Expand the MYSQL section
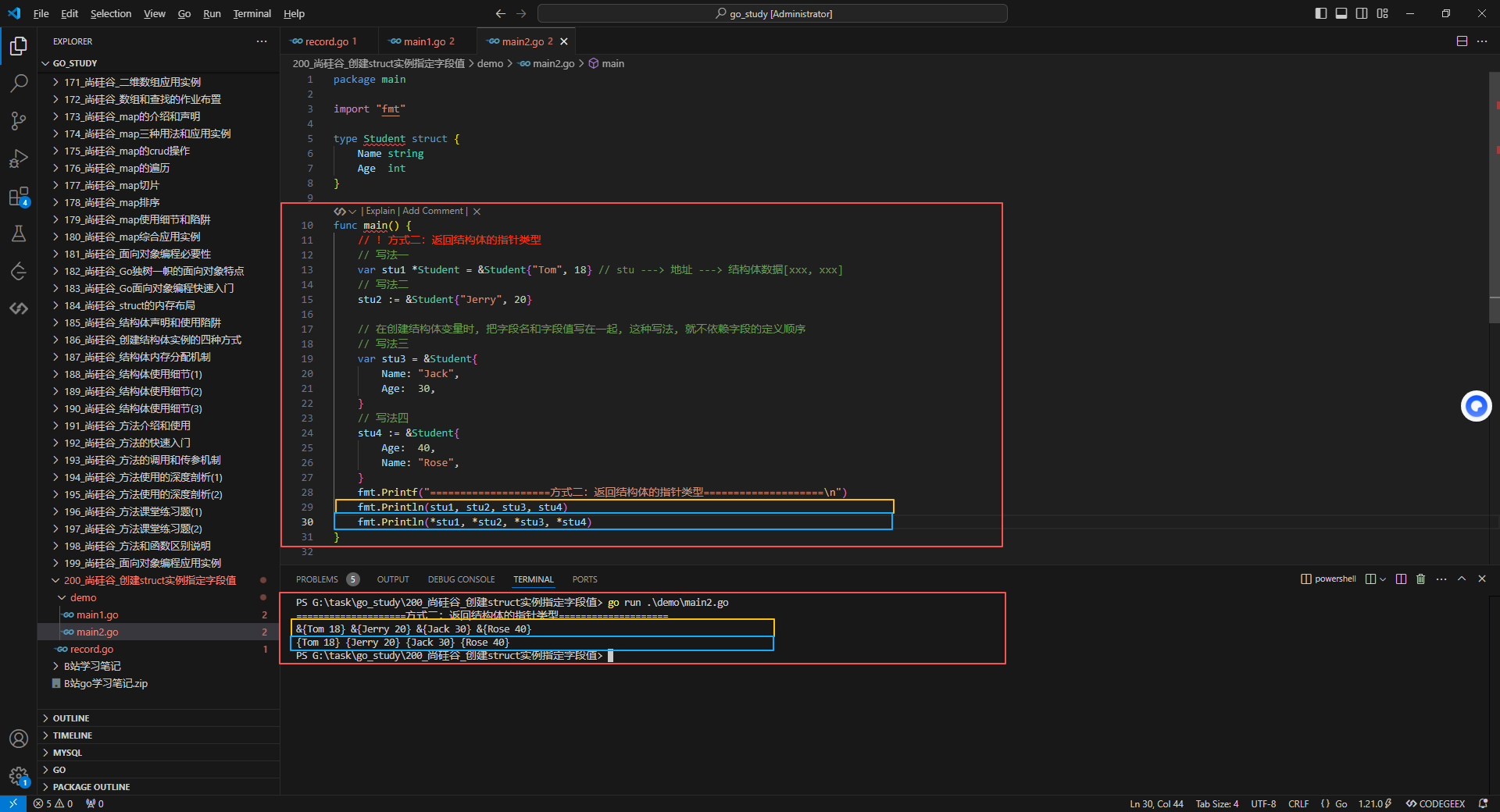The height and width of the screenshot is (812, 1500). click(159, 753)
